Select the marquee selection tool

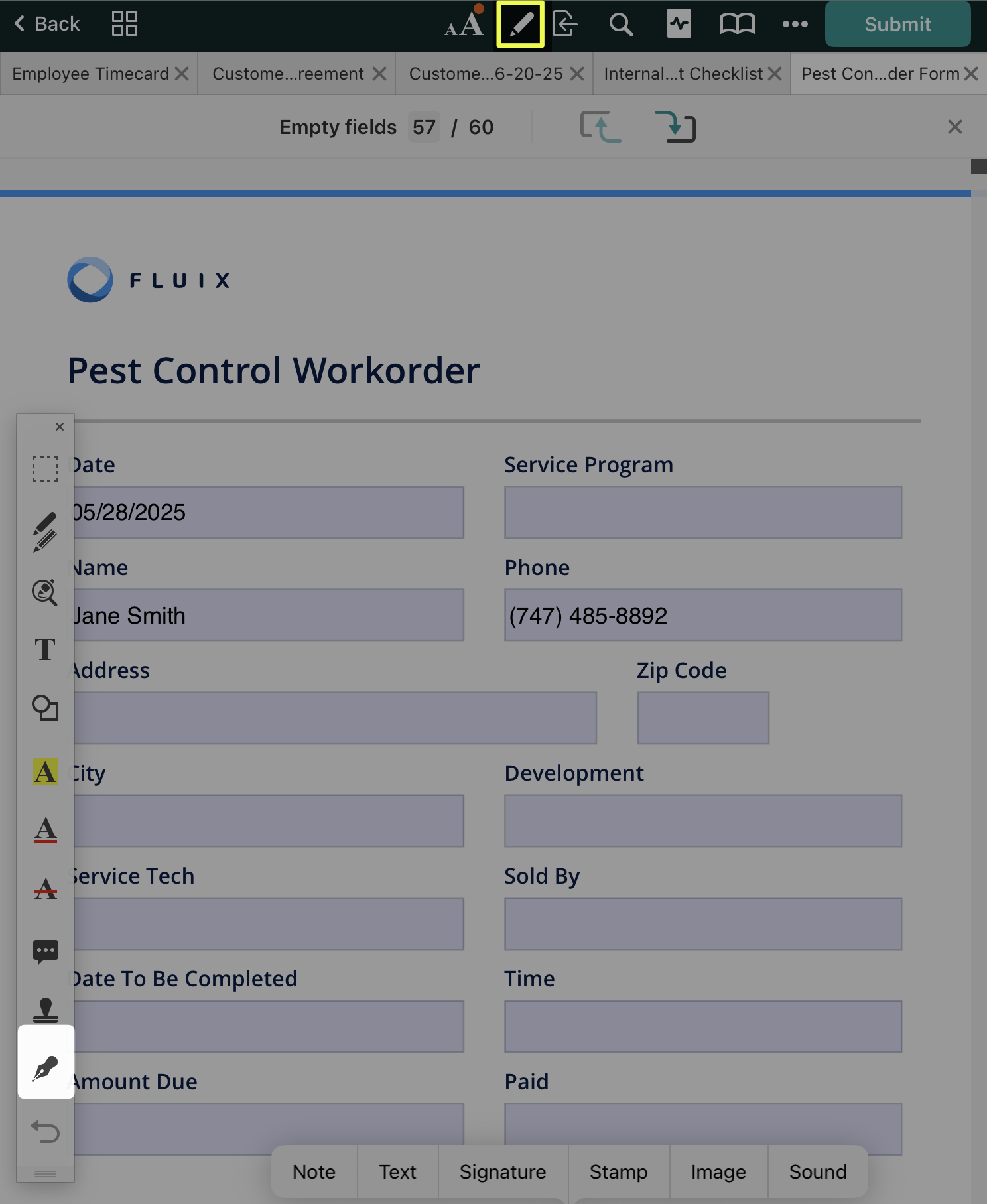45,468
